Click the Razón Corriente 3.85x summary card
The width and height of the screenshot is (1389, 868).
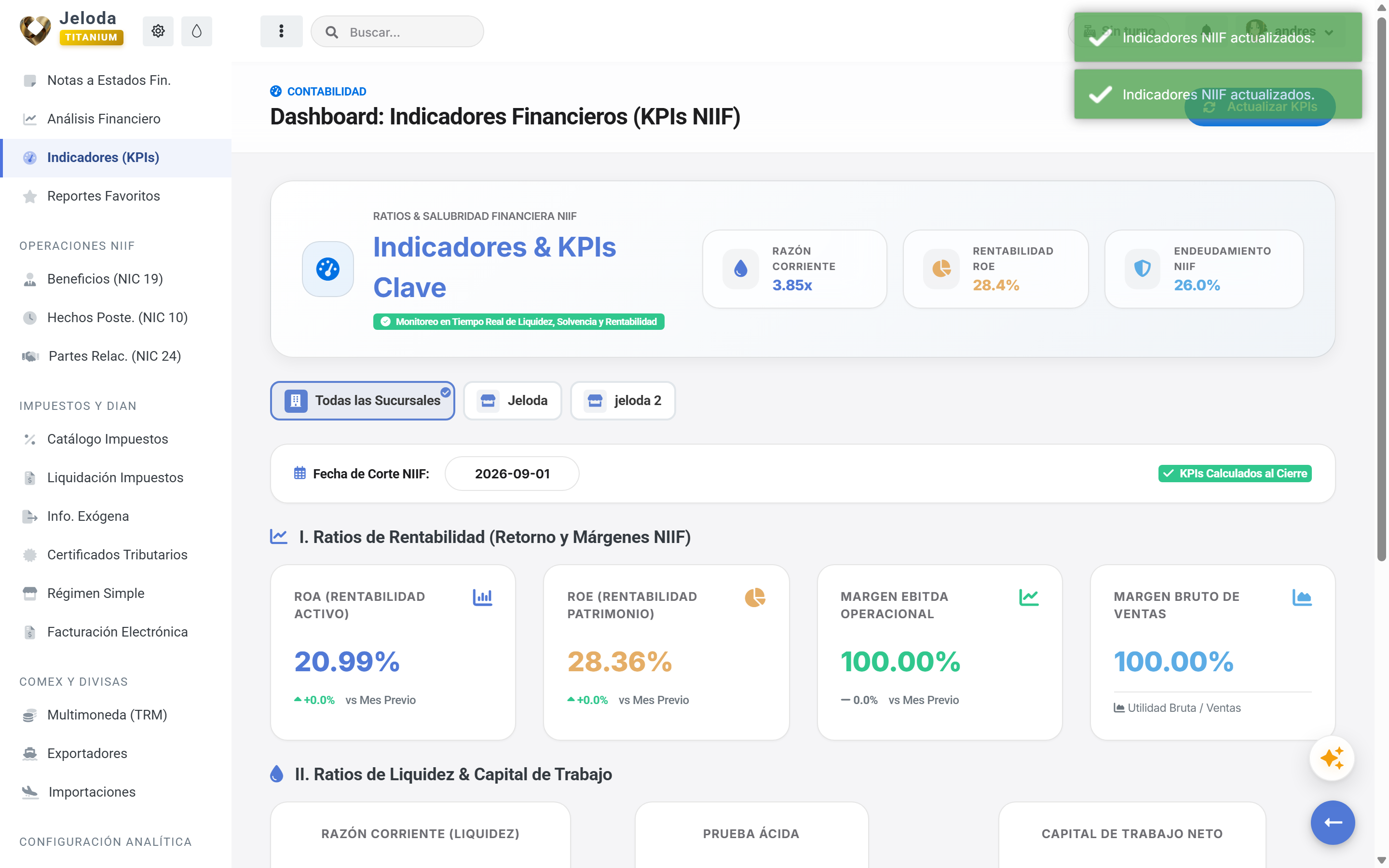(x=794, y=269)
